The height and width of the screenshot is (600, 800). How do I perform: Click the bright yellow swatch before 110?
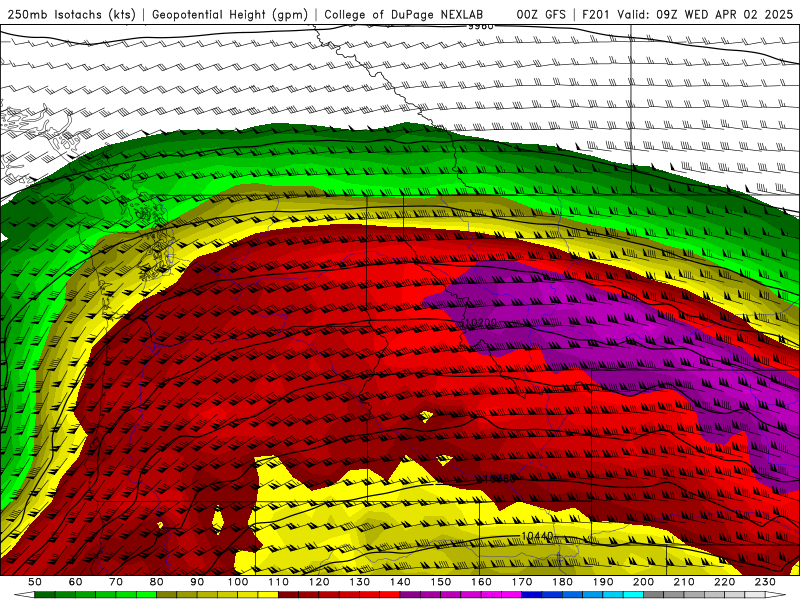point(268,595)
